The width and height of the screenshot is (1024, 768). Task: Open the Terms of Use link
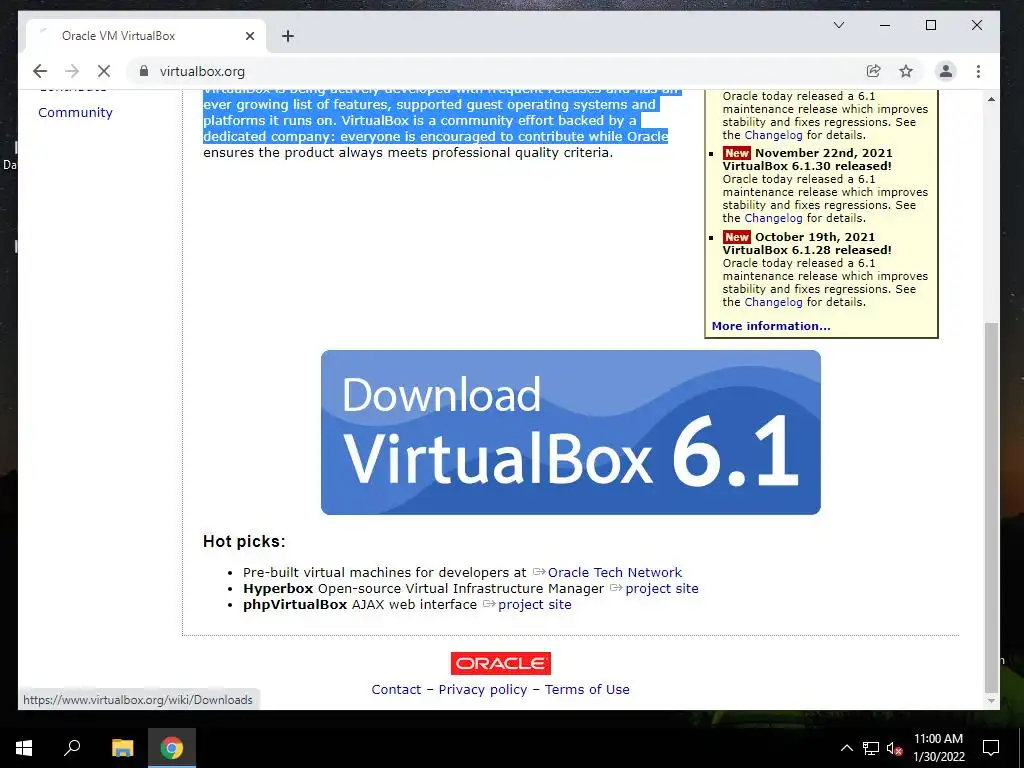(587, 690)
